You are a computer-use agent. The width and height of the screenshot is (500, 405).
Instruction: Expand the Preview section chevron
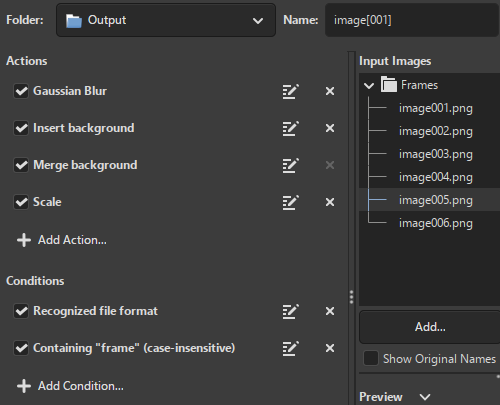tap(425, 397)
